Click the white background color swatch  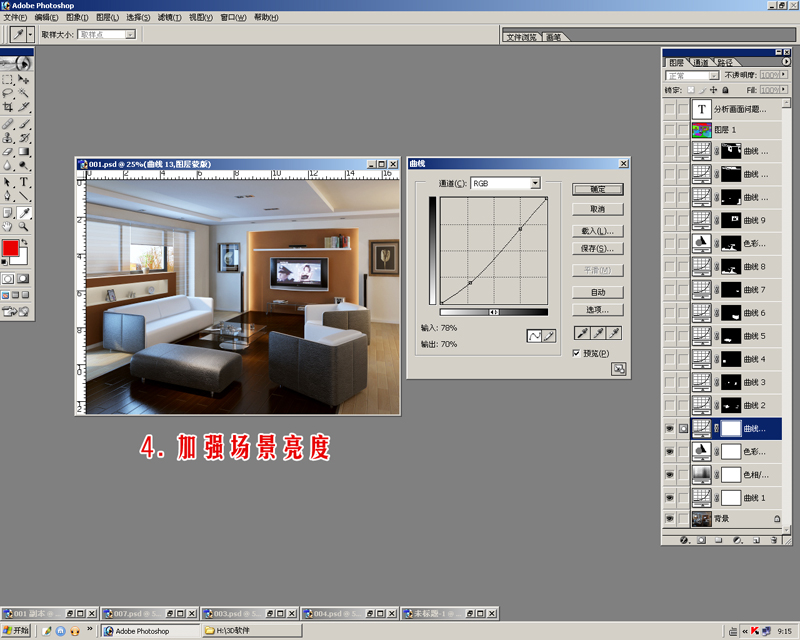22,259
